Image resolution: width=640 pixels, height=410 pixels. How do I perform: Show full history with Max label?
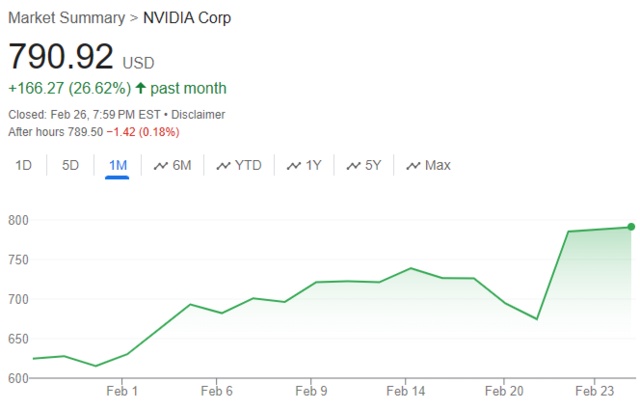pos(437,165)
